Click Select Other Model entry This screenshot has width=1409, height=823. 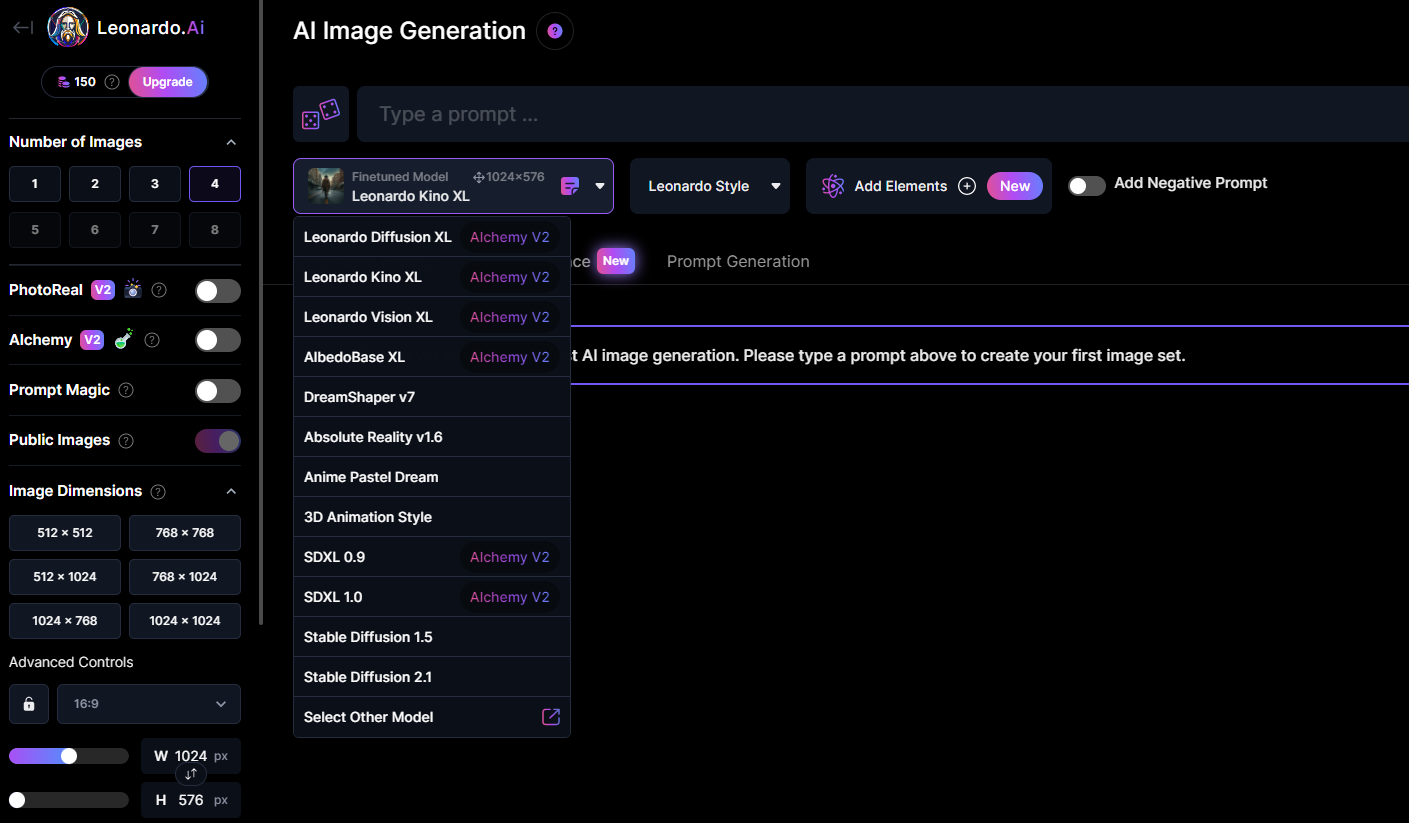(432, 717)
